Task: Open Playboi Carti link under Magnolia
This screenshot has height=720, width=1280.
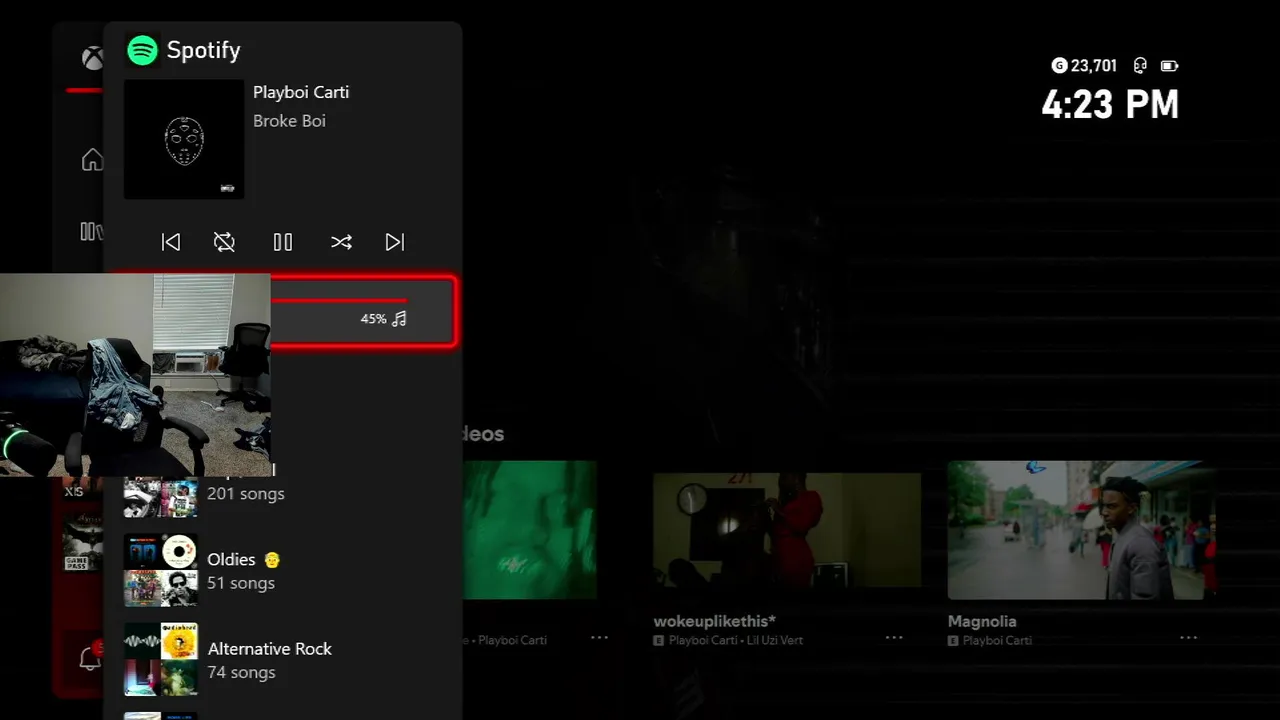Action: [x=997, y=640]
